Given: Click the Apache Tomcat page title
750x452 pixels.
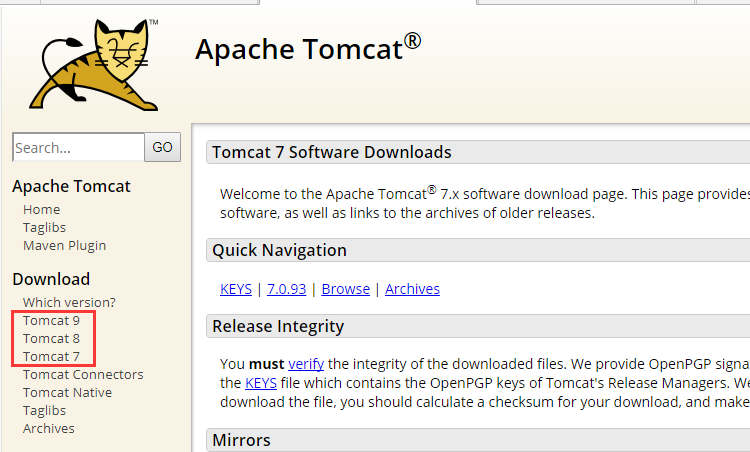Looking at the screenshot, I should 308,49.
